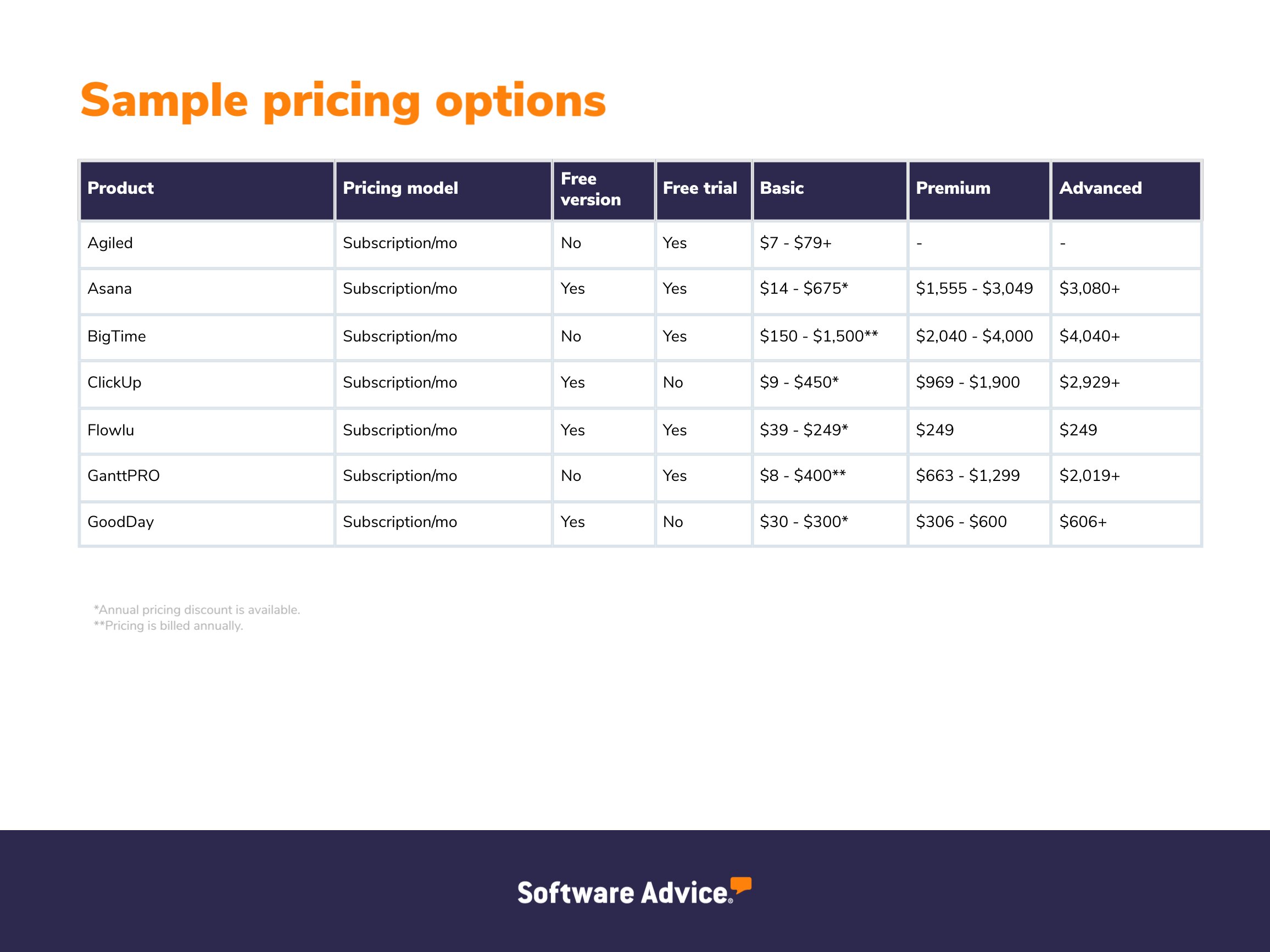Viewport: 1270px width, 952px height.
Task: Click ClickUp's premium price $969 - $1,900
Action: [967, 383]
